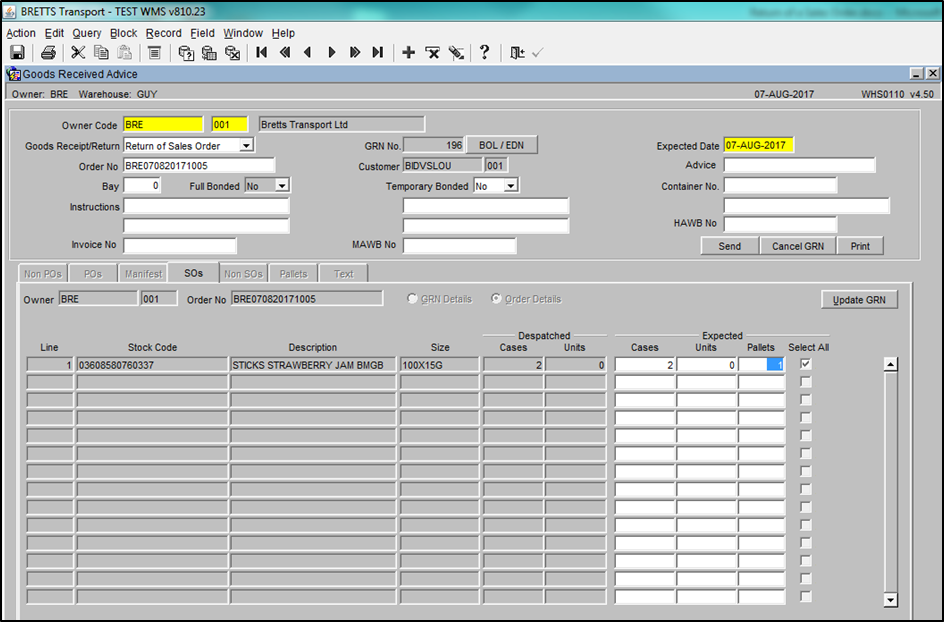
Task: Switch to the Pallets tab
Action: 293,274
